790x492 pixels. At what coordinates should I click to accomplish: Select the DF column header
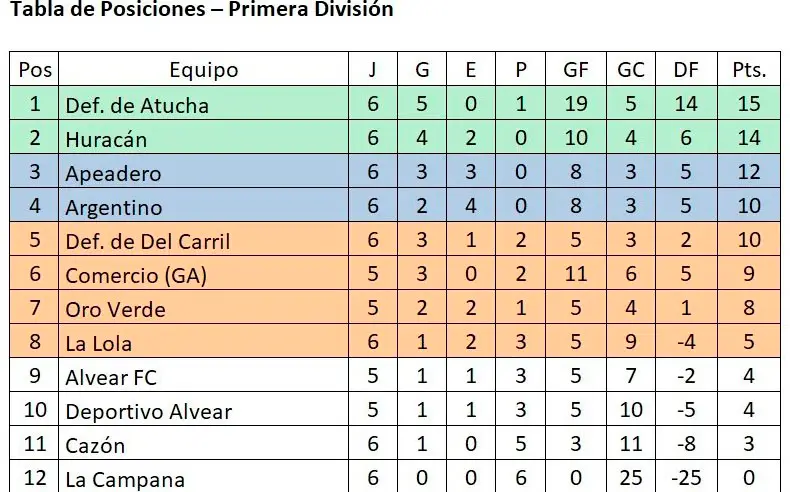pyautogui.click(x=686, y=70)
